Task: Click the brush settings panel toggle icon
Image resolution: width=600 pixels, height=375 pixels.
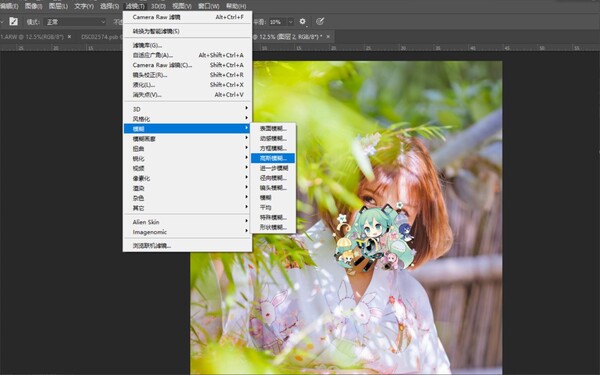Action: point(13,21)
